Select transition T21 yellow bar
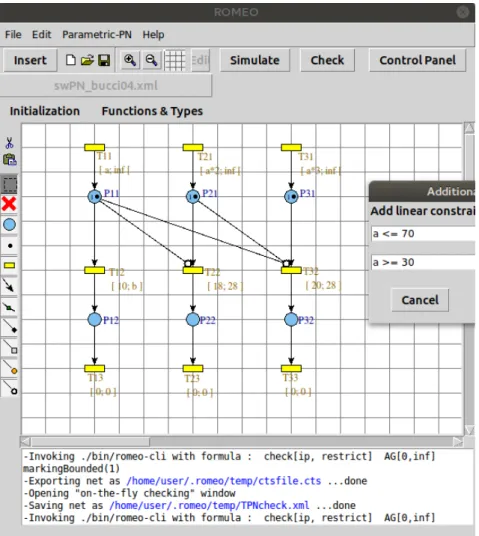Screen dimensions: 479x536 pos(193,147)
